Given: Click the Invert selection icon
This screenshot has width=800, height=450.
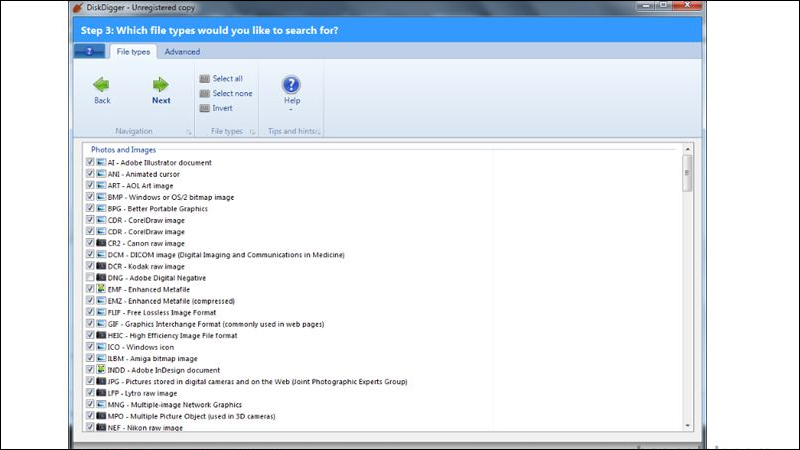Looking at the screenshot, I should pos(205,108).
